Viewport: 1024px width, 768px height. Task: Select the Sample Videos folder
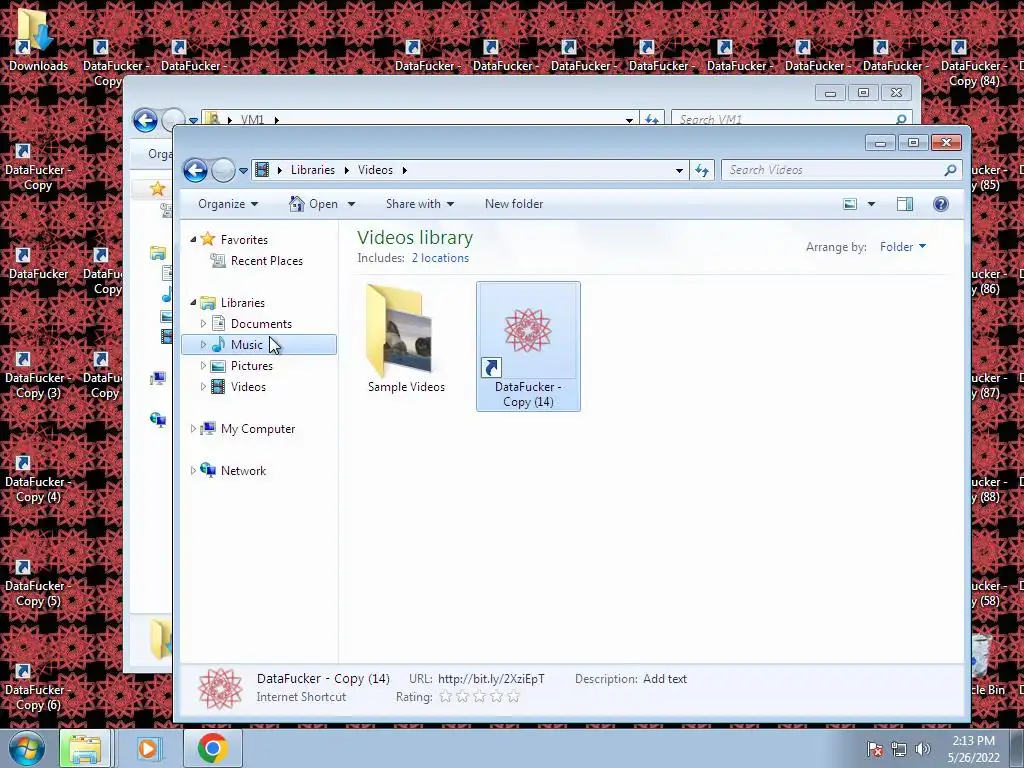(x=406, y=340)
